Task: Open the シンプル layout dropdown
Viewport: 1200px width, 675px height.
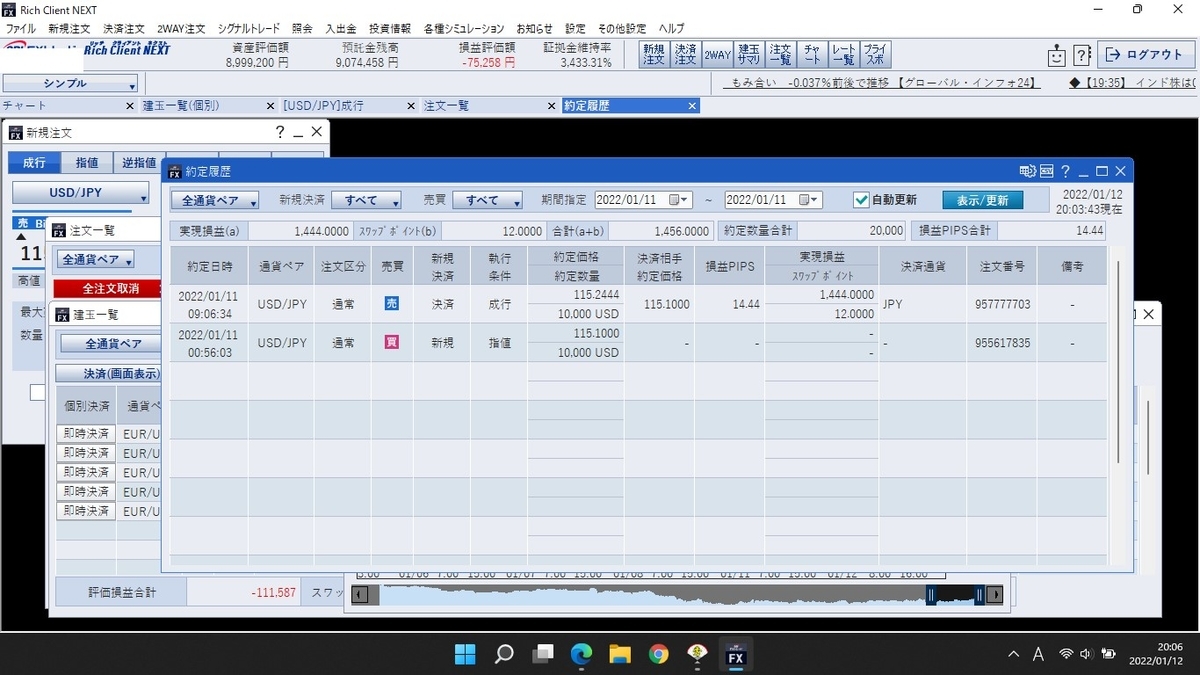Action: coord(70,84)
